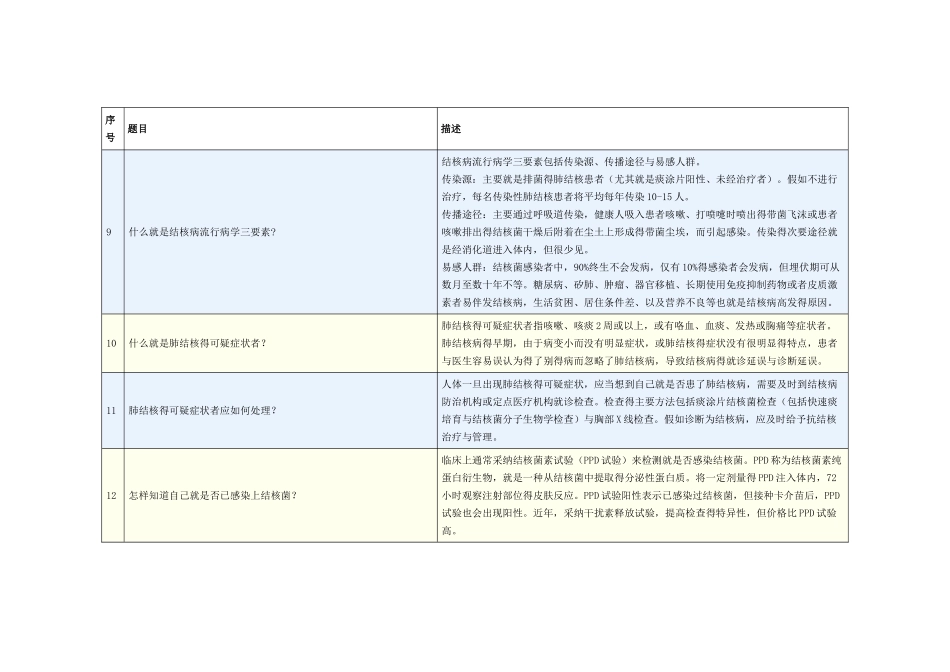Select row number 11 cell
The width and height of the screenshot is (950, 672).
[x=112, y=411]
